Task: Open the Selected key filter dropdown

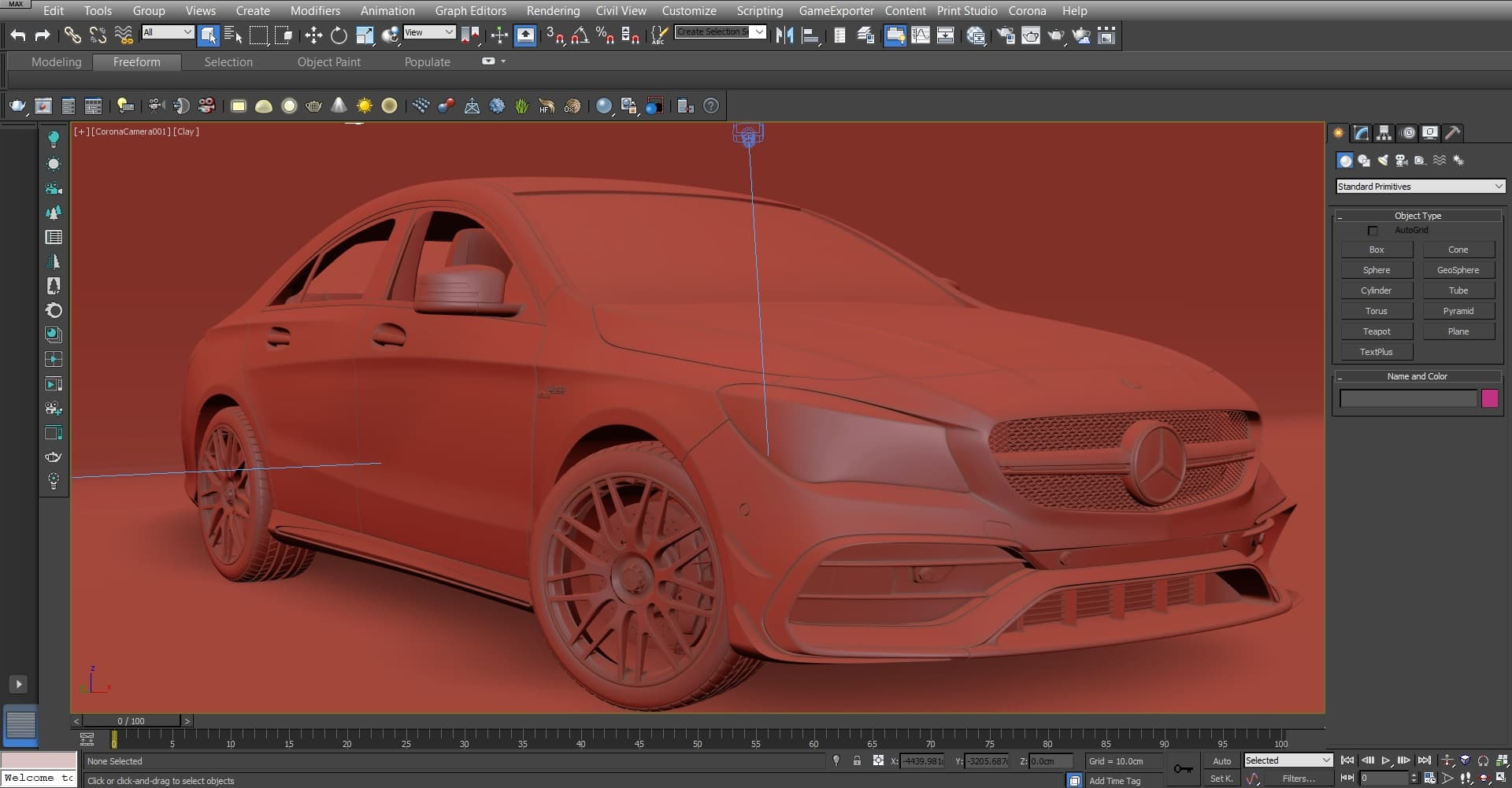Action: (x=1288, y=760)
